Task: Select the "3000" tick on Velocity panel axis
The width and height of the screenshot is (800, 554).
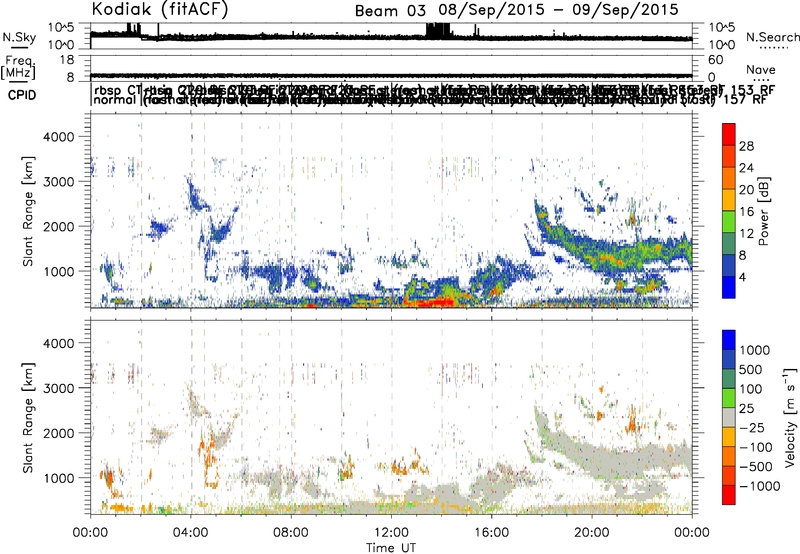Action: click(59, 388)
